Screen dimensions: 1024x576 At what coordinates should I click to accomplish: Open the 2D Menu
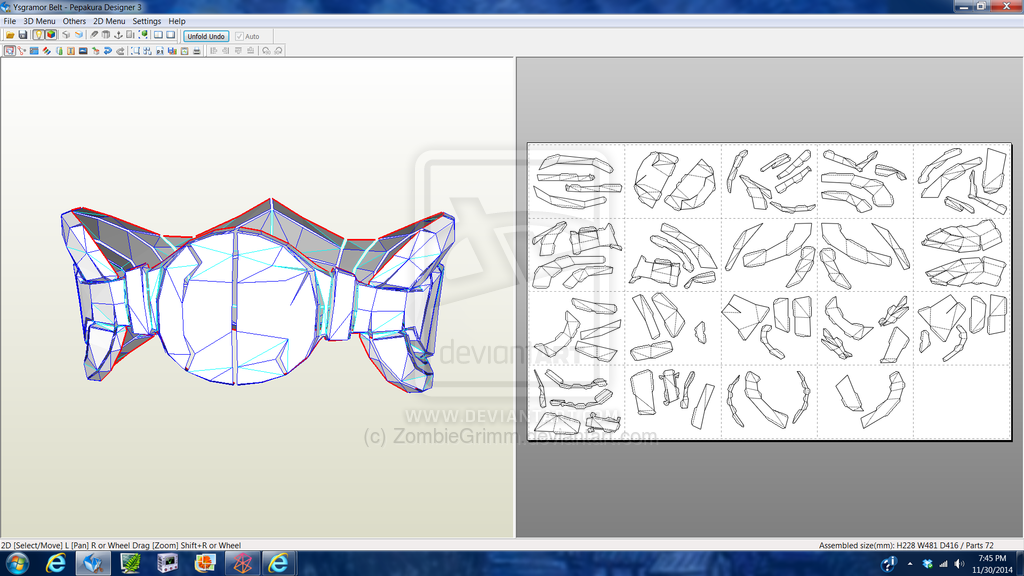coord(109,21)
